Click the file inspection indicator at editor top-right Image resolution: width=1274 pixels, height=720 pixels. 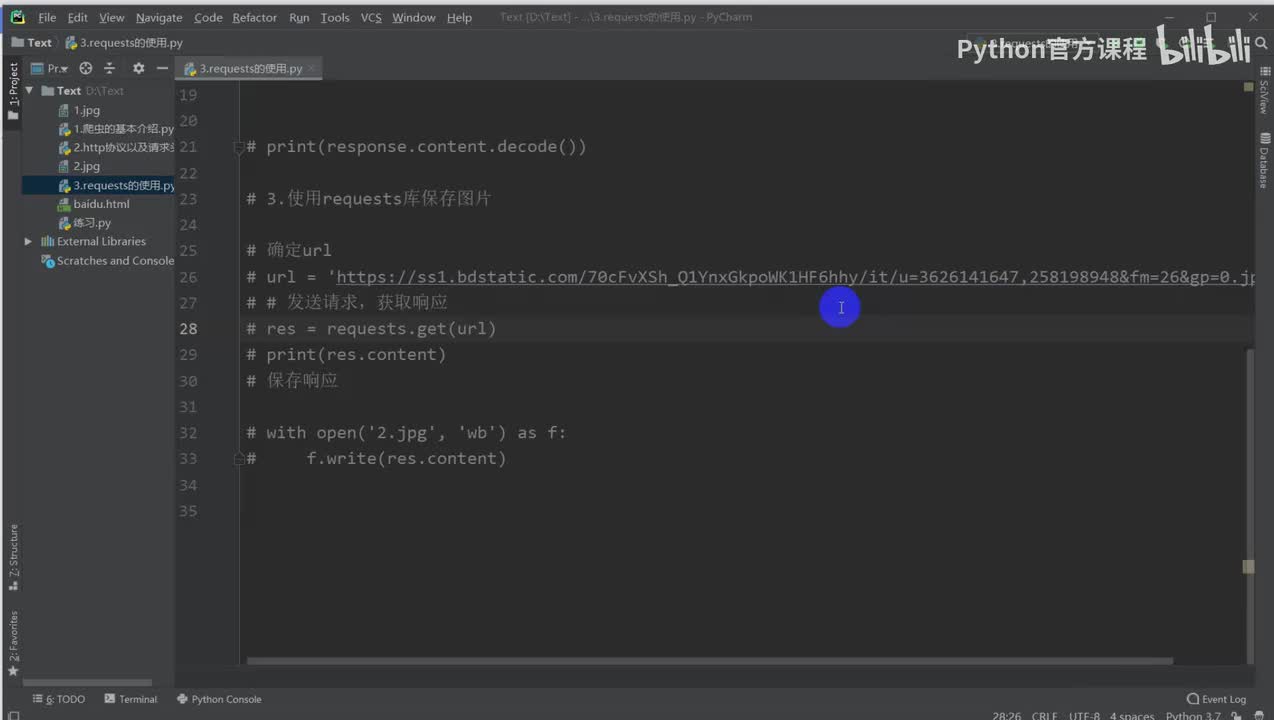pos(1249,87)
